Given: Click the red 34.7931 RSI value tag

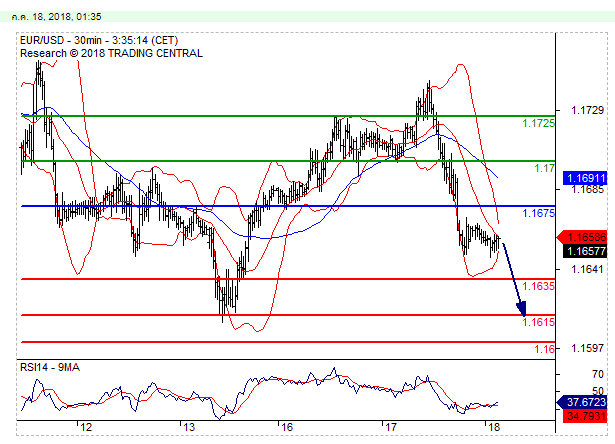Looking at the screenshot, I should tap(585, 415).
